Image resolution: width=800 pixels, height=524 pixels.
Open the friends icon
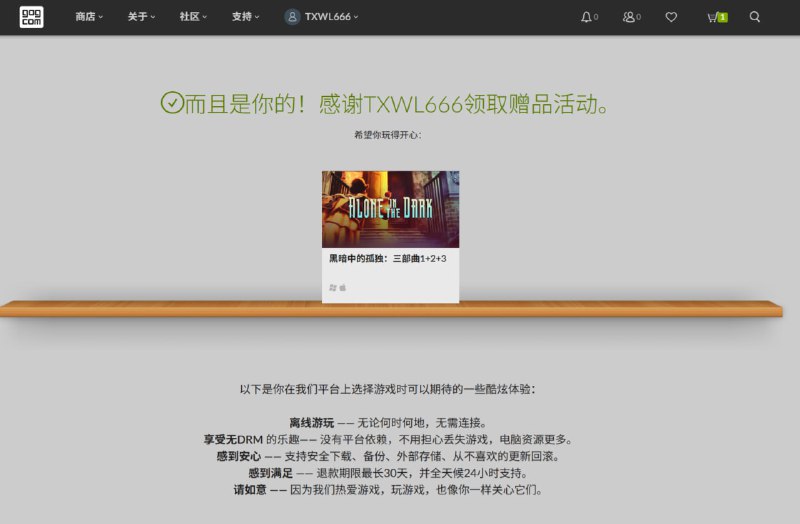[x=632, y=17]
